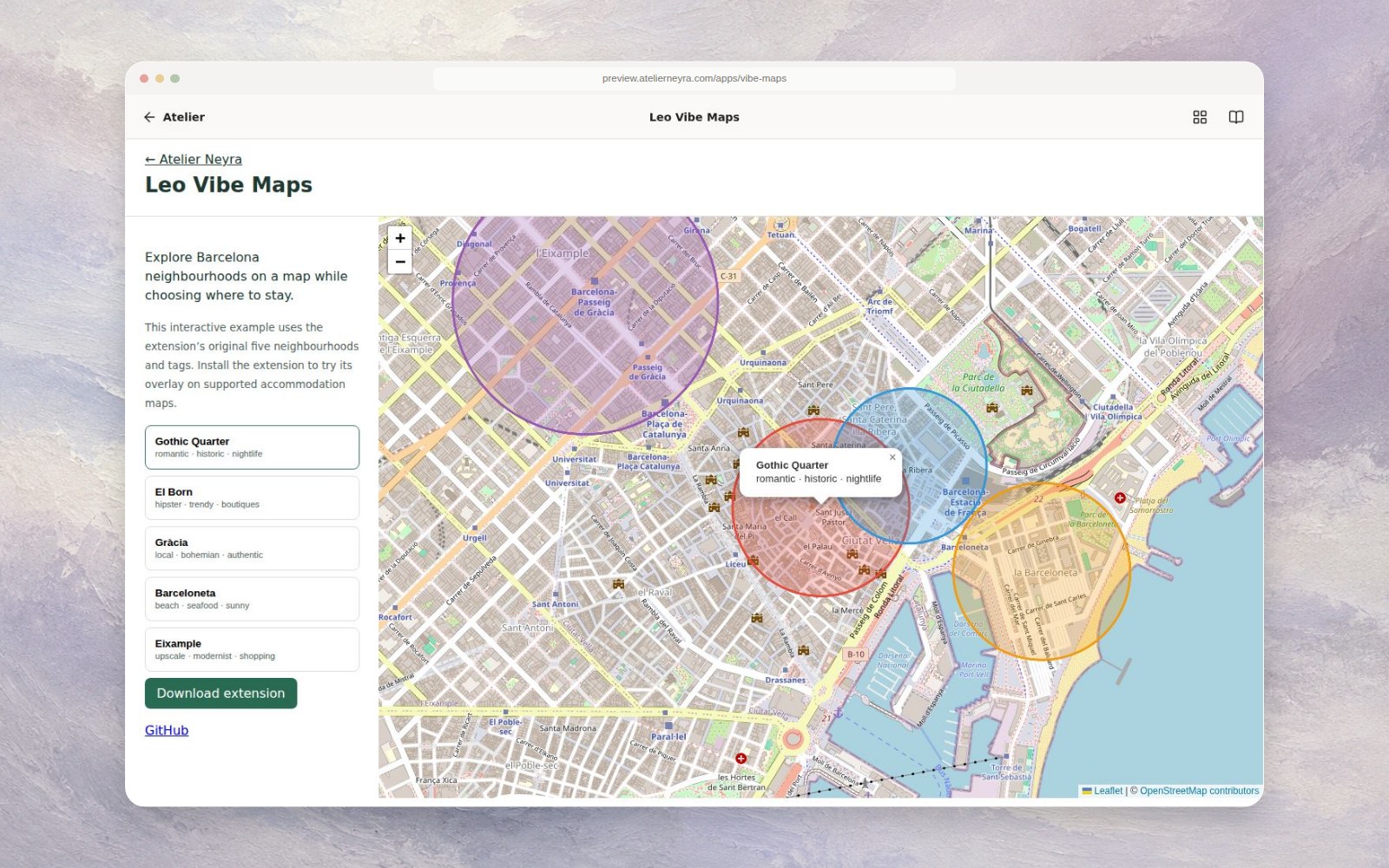The width and height of the screenshot is (1389, 868).
Task: Select the Gràcia neighbourhood card
Action: 252,548
